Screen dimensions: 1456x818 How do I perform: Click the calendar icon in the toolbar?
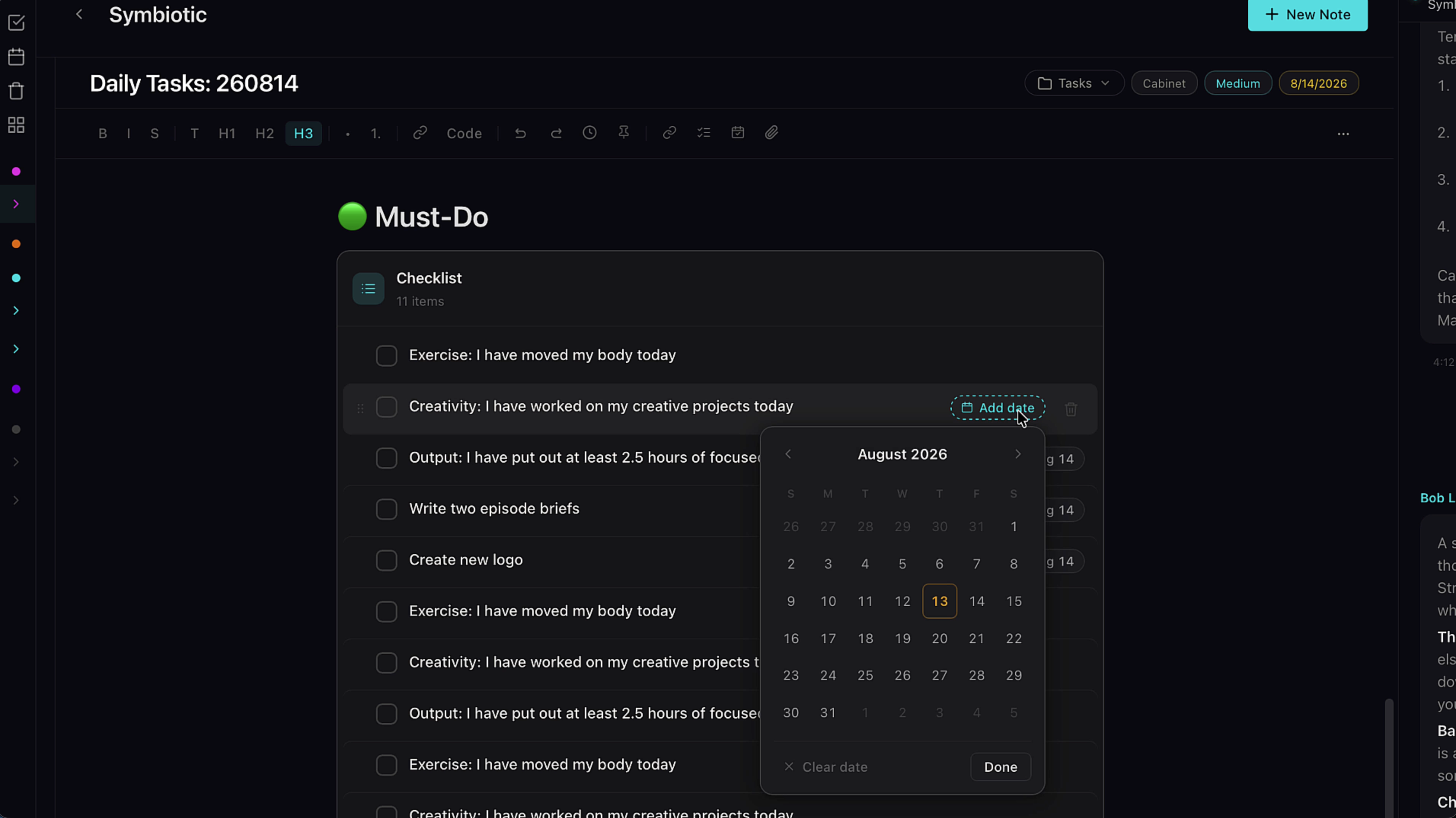[x=738, y=132]
